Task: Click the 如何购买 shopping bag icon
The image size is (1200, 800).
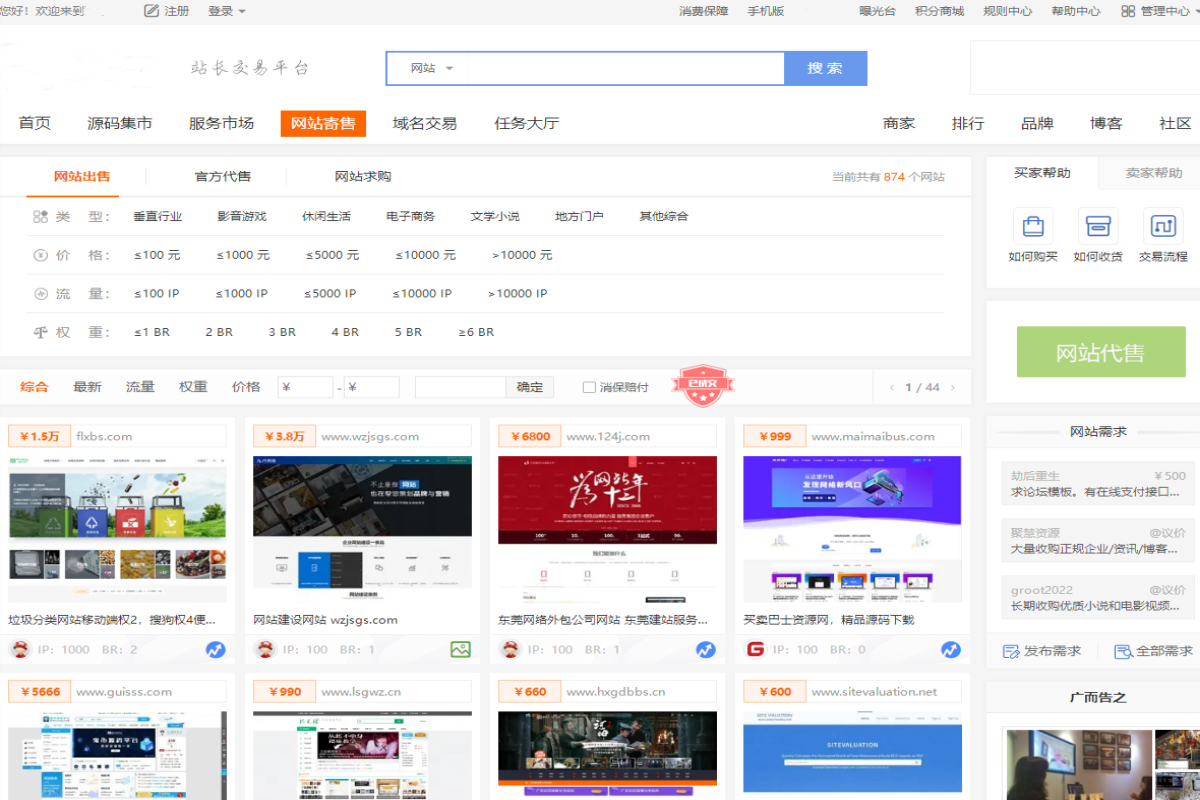Action: pos(1033,226)
